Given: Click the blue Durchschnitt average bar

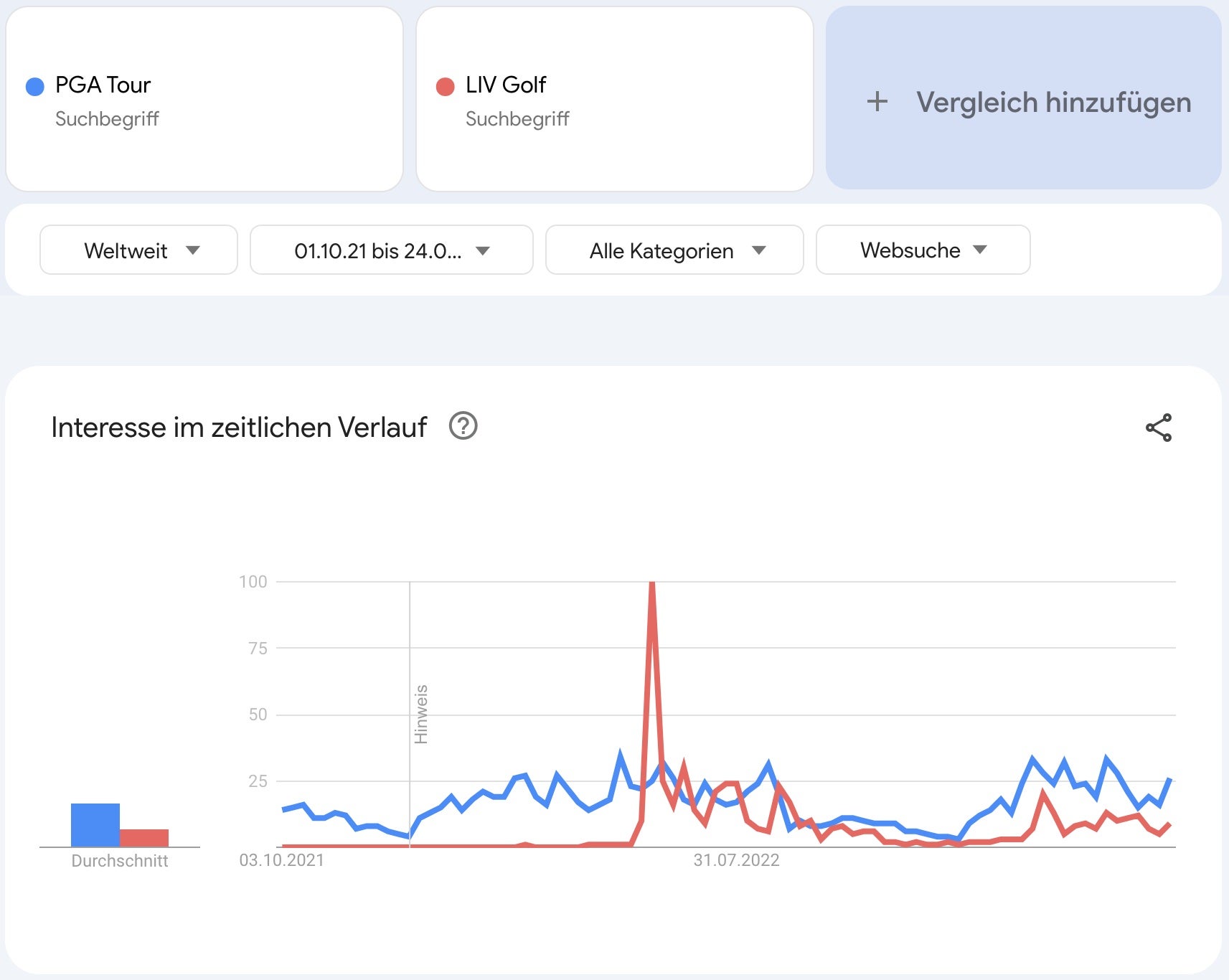Looking at the screenshot, I should (x=95, y=825).
